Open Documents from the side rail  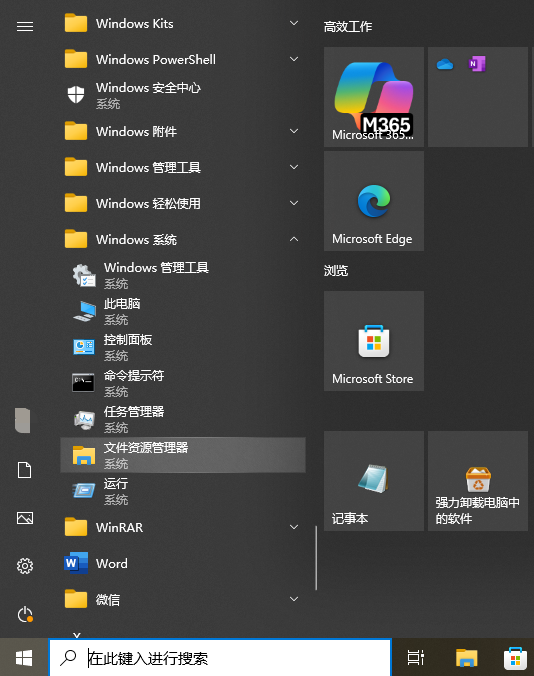pyautogui.click(x=25, y=470)
